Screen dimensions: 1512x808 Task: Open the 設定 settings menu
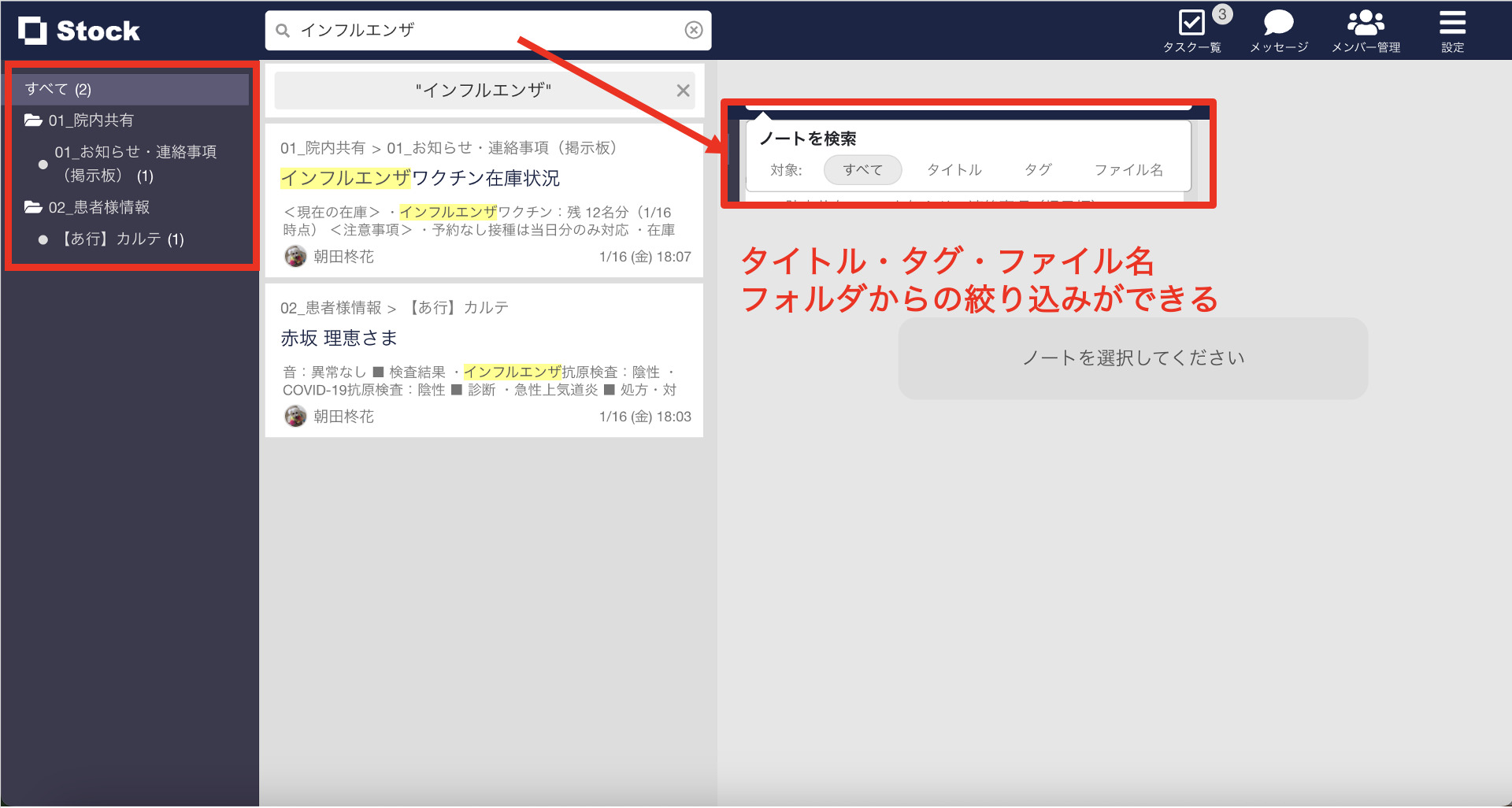[x=1451, y=22]
